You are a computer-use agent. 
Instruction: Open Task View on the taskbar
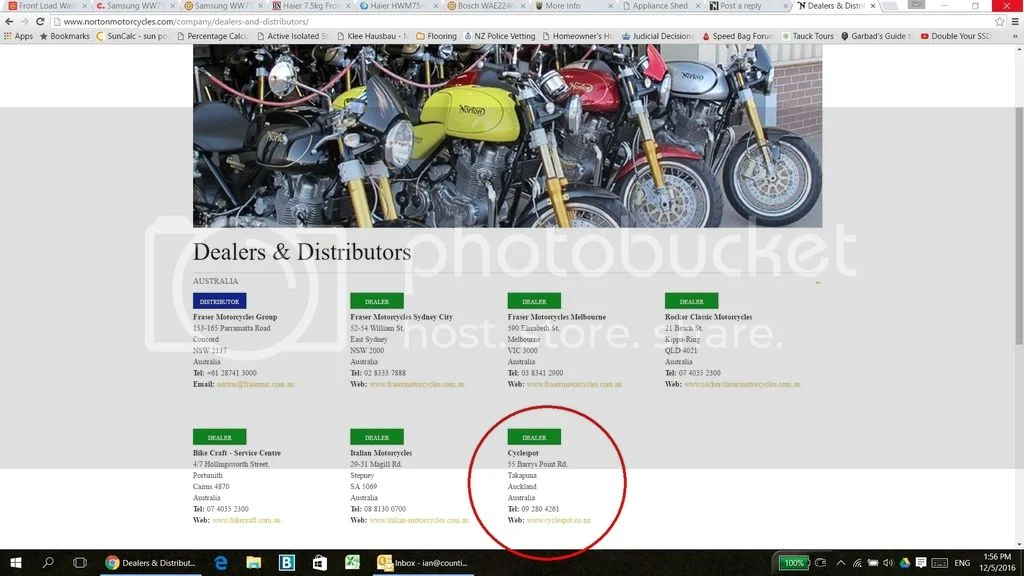pos(79,563)
